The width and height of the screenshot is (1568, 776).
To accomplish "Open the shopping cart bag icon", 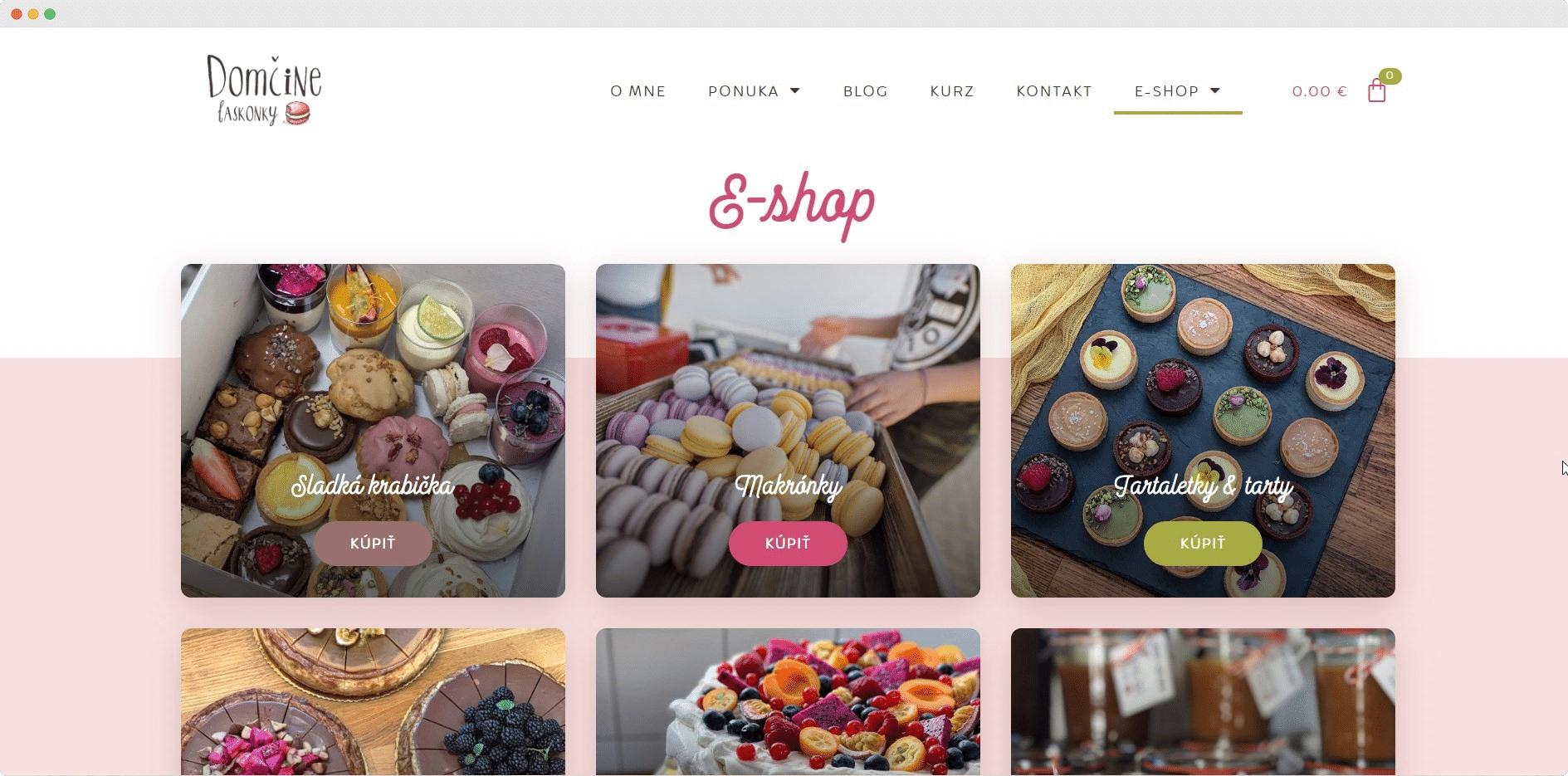I will tap(1376, 90).
